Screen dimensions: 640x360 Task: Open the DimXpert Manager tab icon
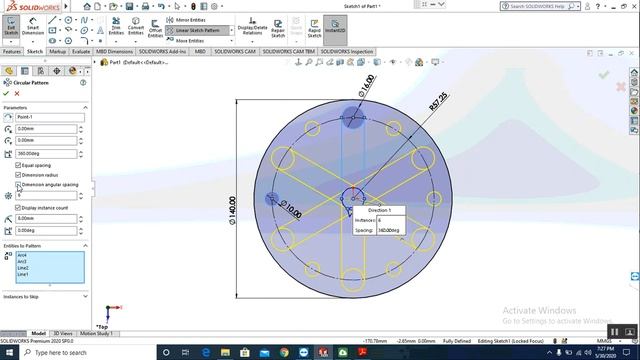[x=56, y=71]
